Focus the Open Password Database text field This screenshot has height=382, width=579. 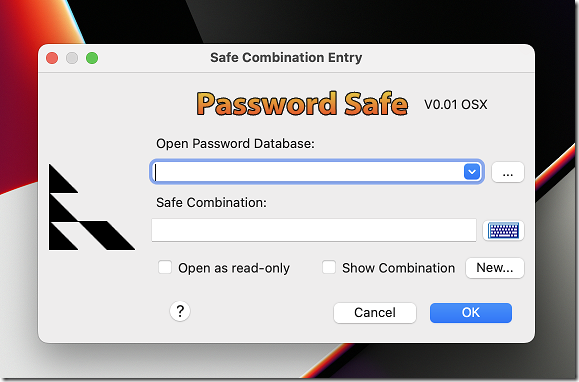pyautogui.click(x=308, y=172)
